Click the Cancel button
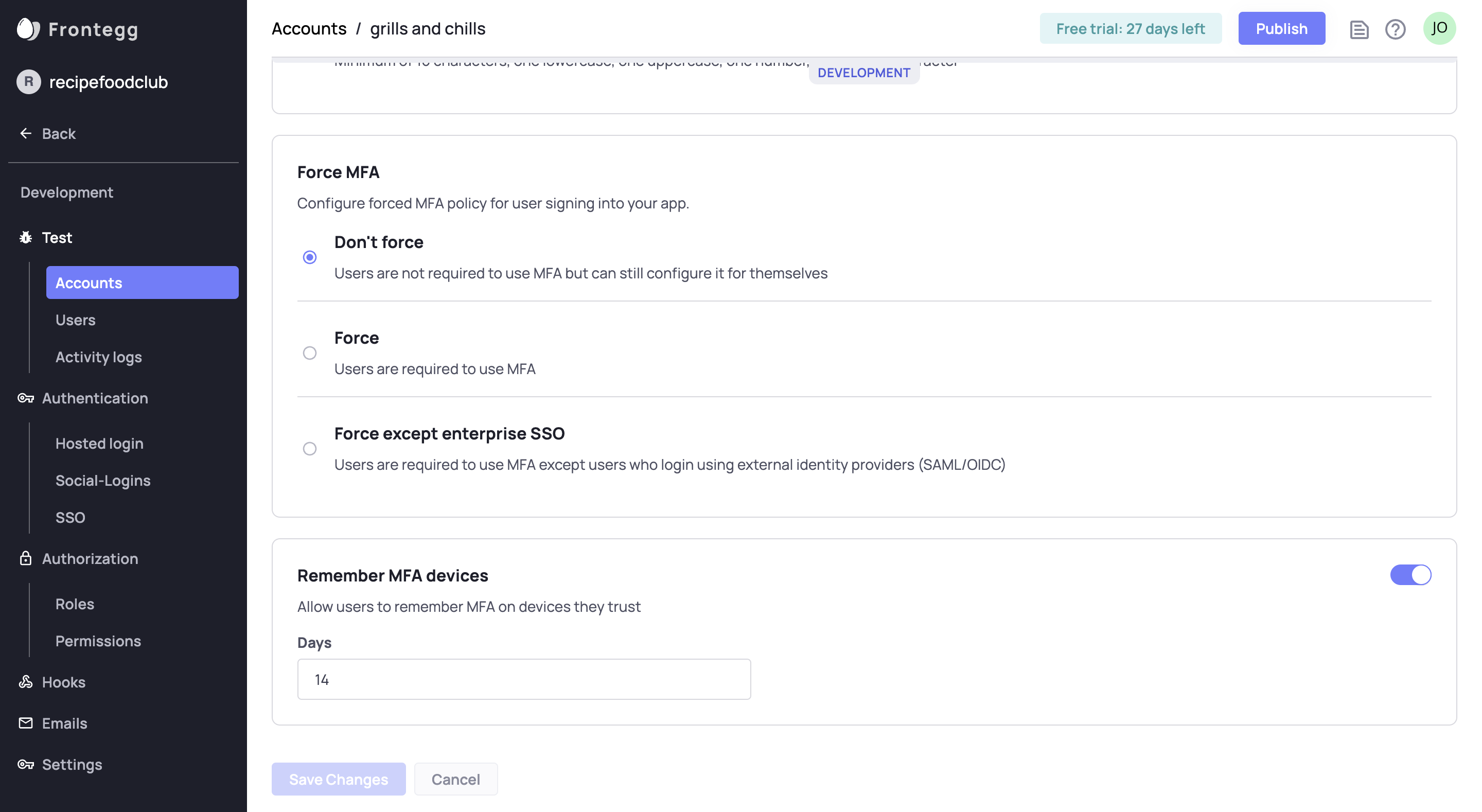Viewport: 1482px width, 812px height. pos(455,779)
